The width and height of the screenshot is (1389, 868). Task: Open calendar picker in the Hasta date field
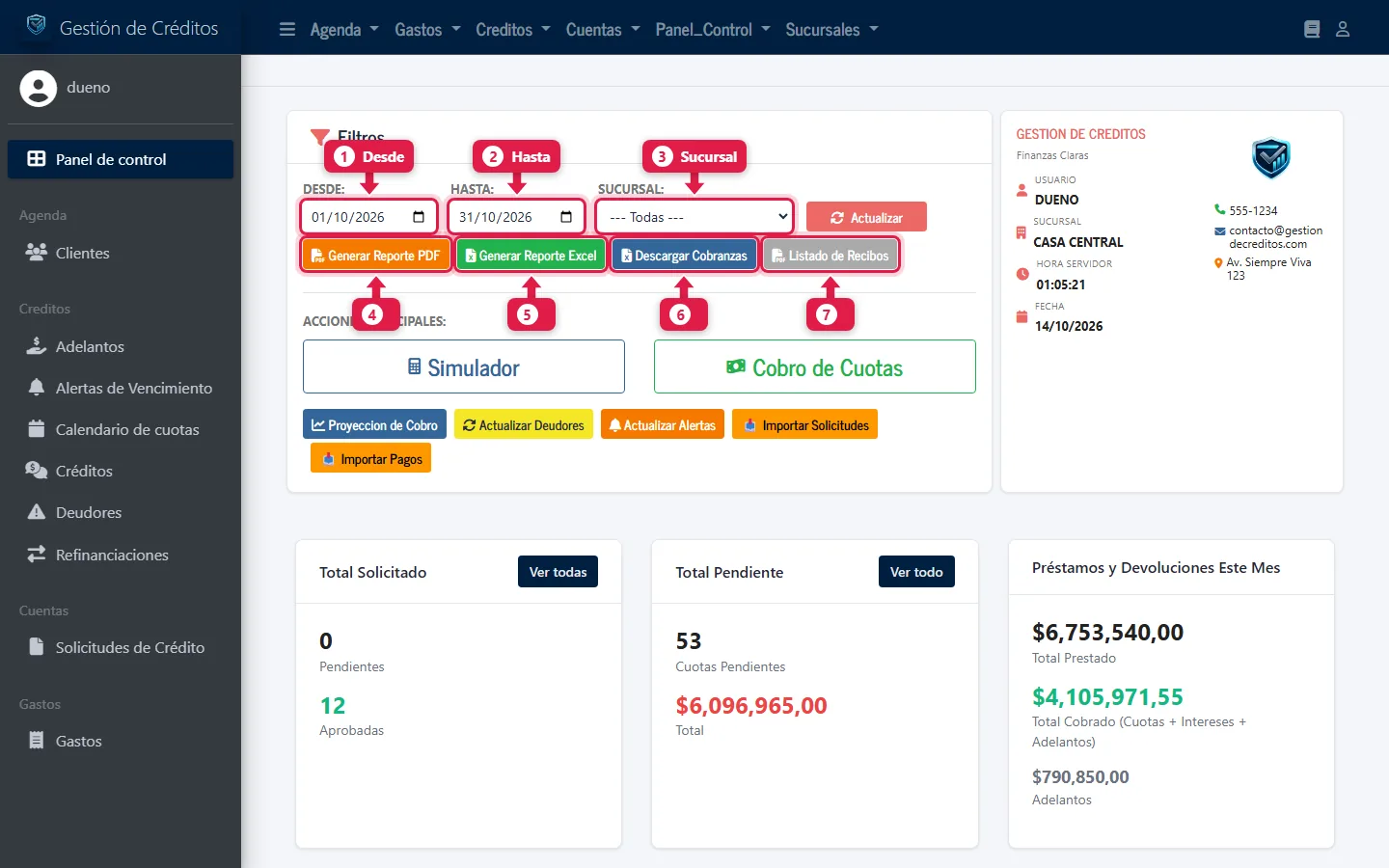[566, 217]
